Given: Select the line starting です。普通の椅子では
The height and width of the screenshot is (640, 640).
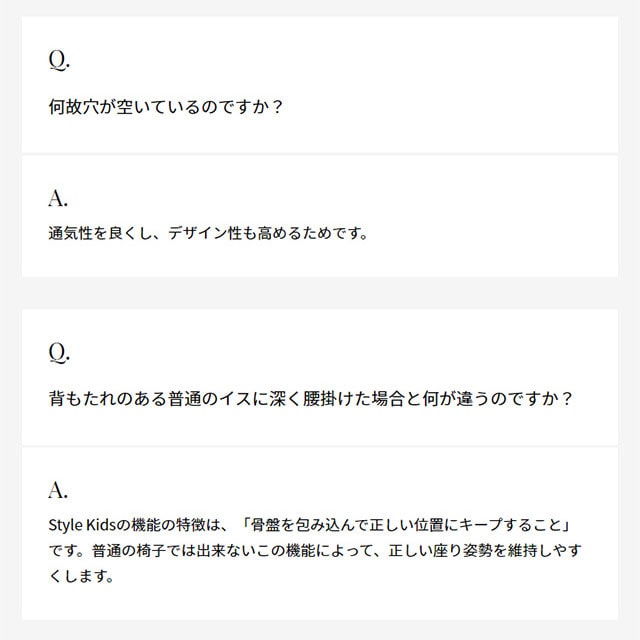Looking at the screenshot, I should [x=315, y=551].
